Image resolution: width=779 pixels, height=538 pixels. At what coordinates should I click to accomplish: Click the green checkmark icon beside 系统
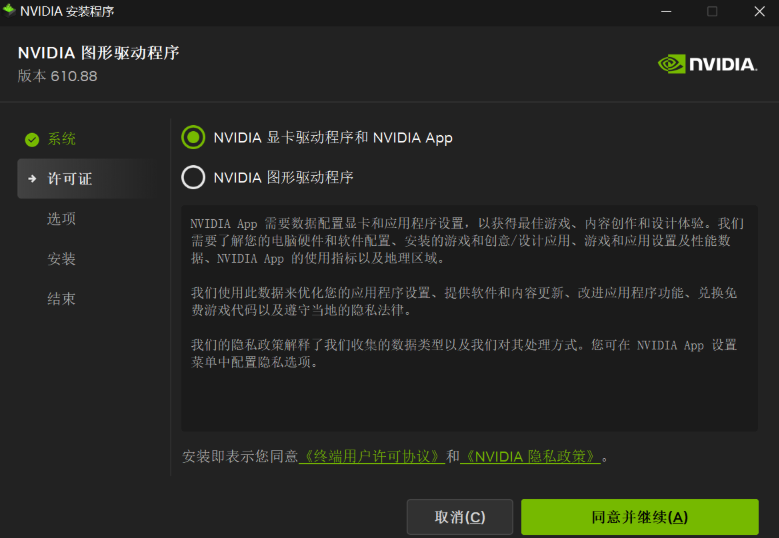pos(32,140)
